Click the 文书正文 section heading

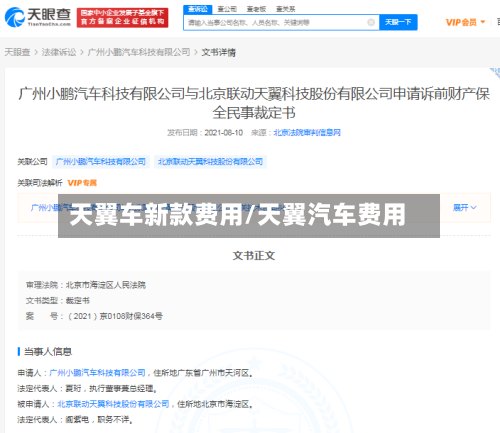click(x=254, y=256)
